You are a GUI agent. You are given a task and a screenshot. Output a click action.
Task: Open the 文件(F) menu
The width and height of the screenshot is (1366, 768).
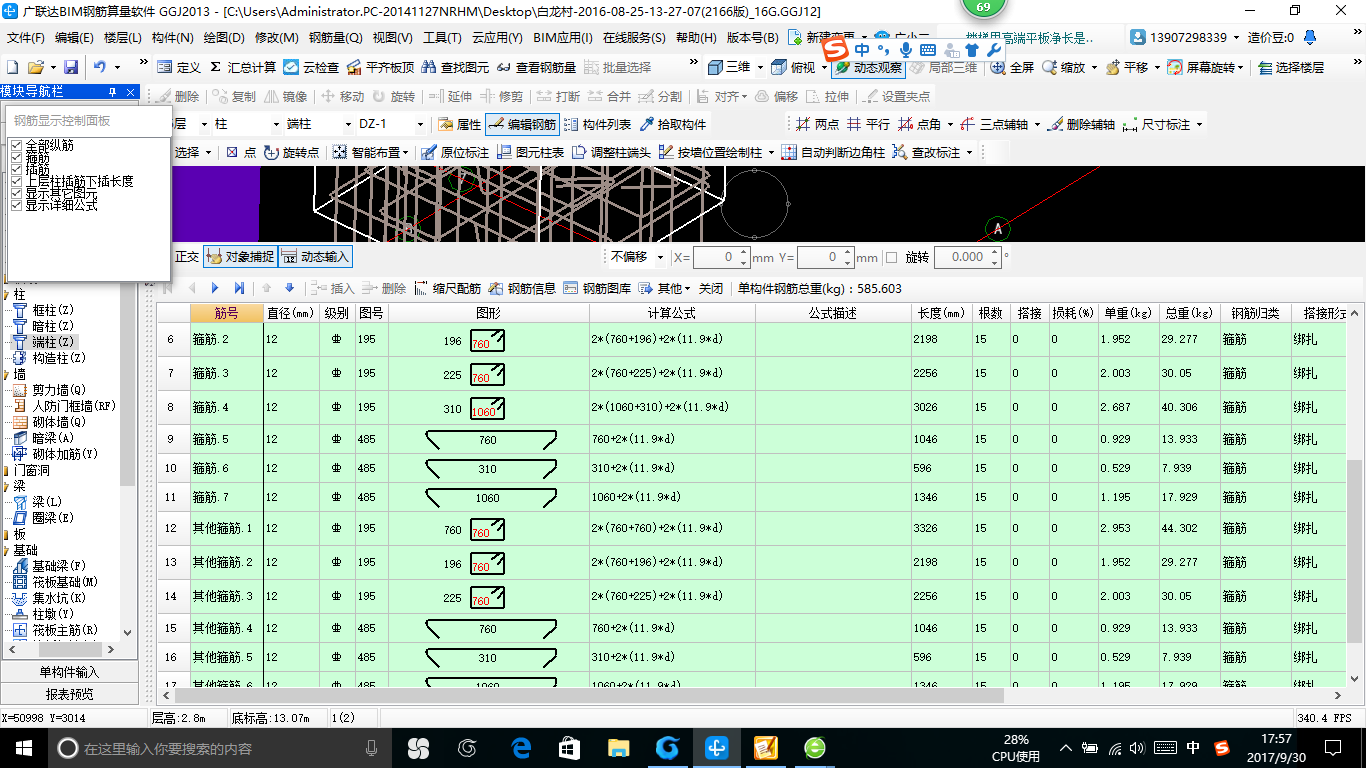click(x=26, y=38)
